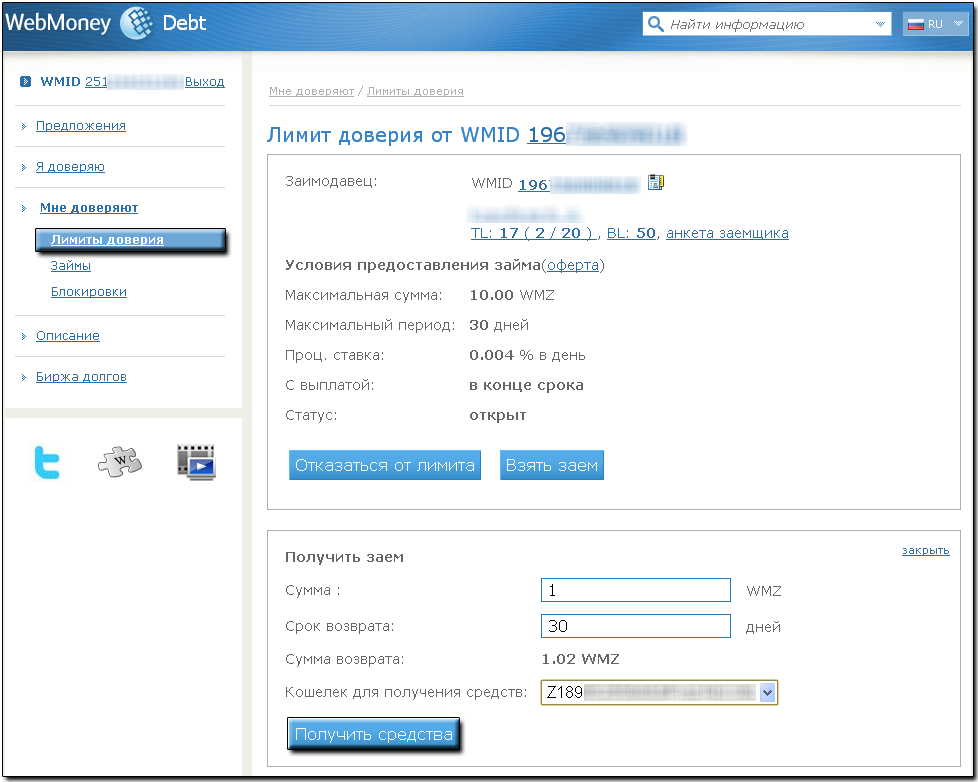
Task: Click the blue WMID arrow icon
Action: pyautogui.click(x=26, y=81)
